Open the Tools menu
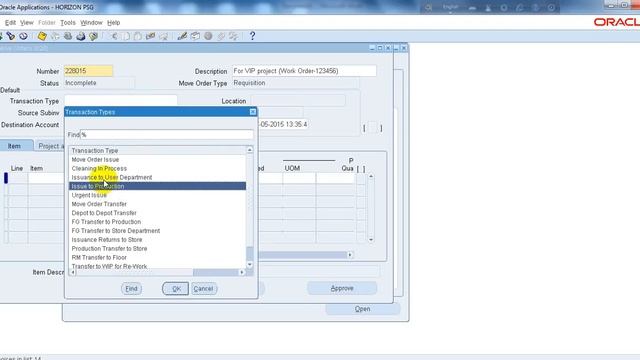The width and height of the screenshot is (640, 360). point(68,23)
